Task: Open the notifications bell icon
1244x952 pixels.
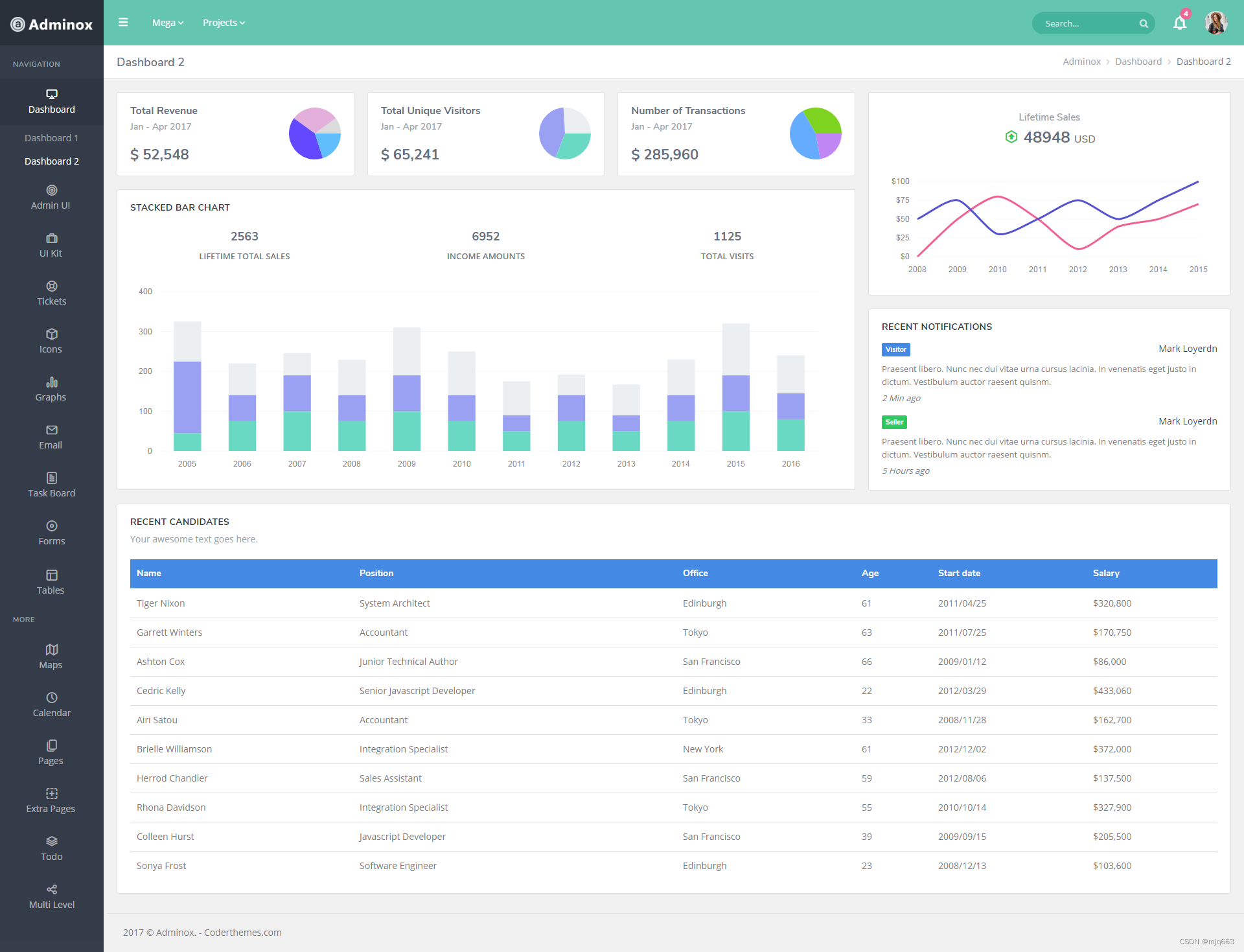Action: click(1179, 23)
